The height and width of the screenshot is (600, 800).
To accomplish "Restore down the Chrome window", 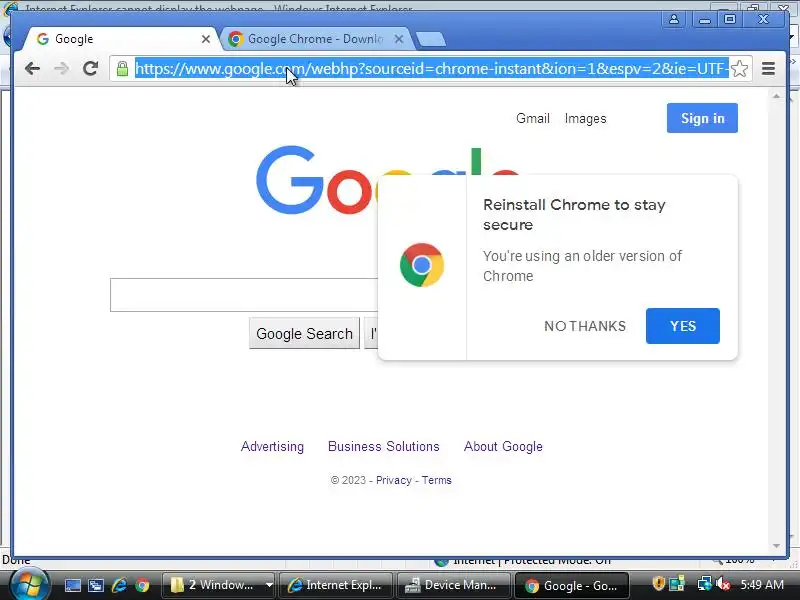I will point(730,20).
